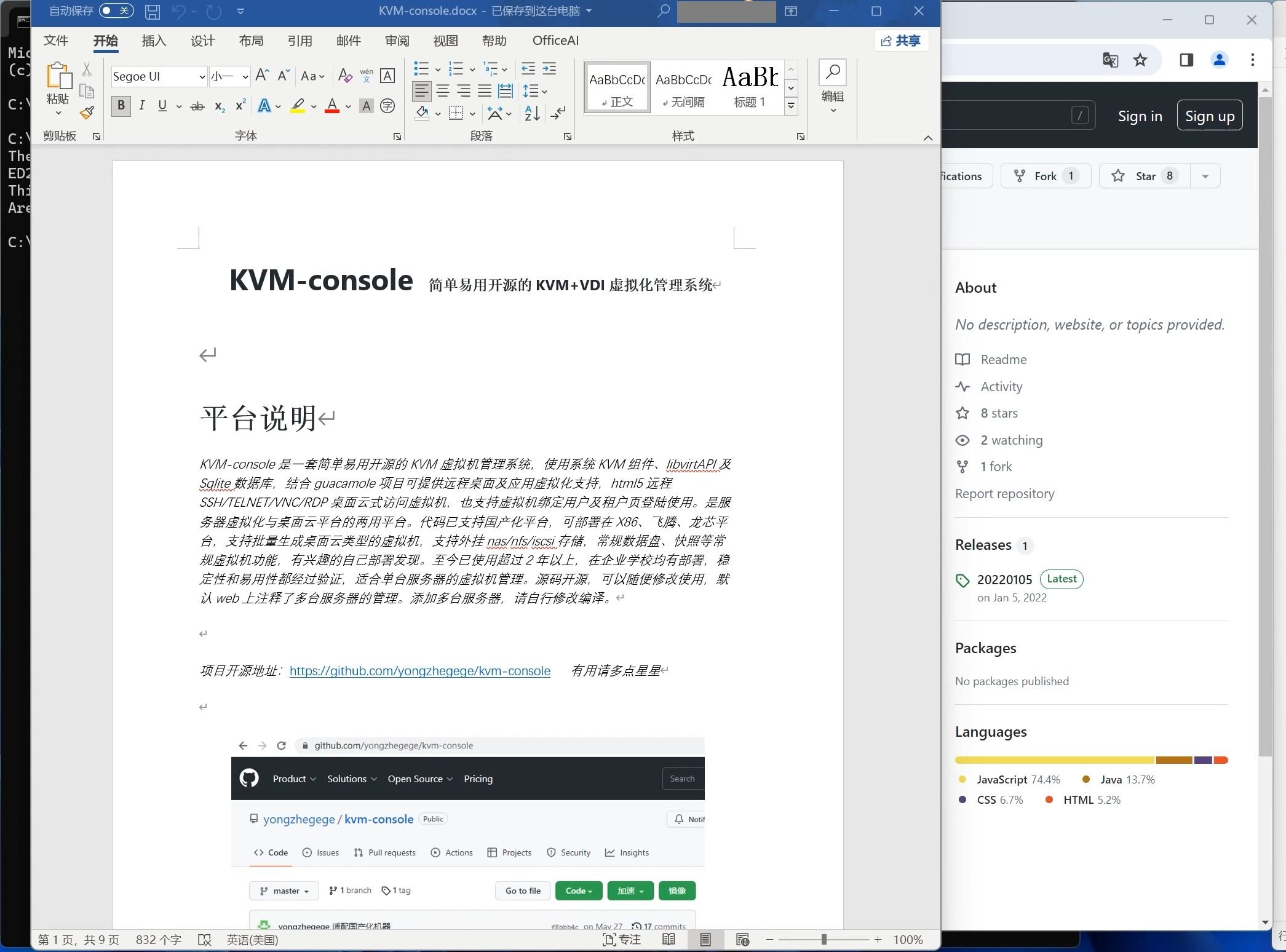The height and width of the screenshot is (952, 1286).
Task: Open the Change Case Aa dropdown
Action: (312, 76)
